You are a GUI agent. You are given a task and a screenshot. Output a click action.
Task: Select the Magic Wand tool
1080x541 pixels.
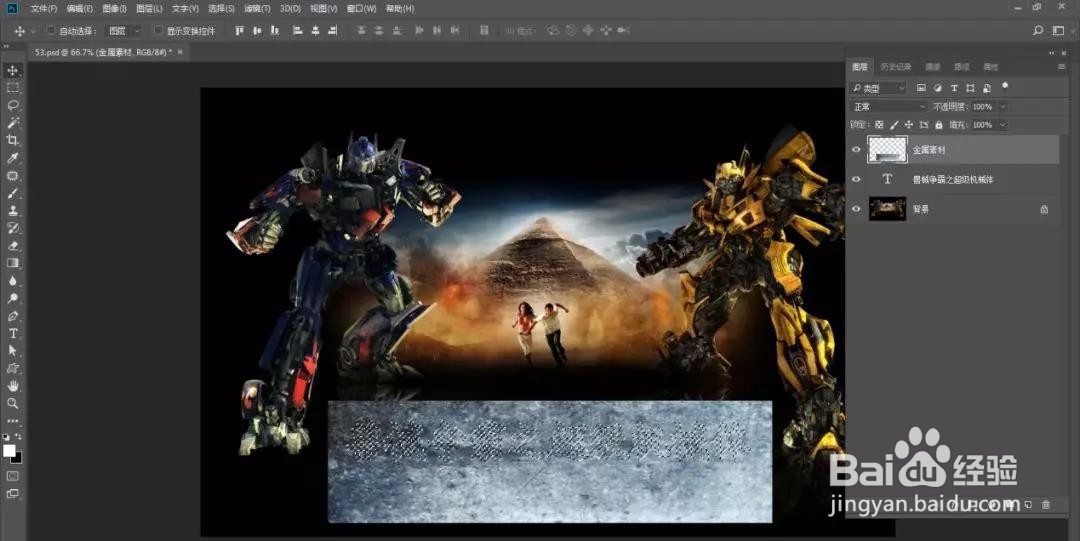coord(12,123)
